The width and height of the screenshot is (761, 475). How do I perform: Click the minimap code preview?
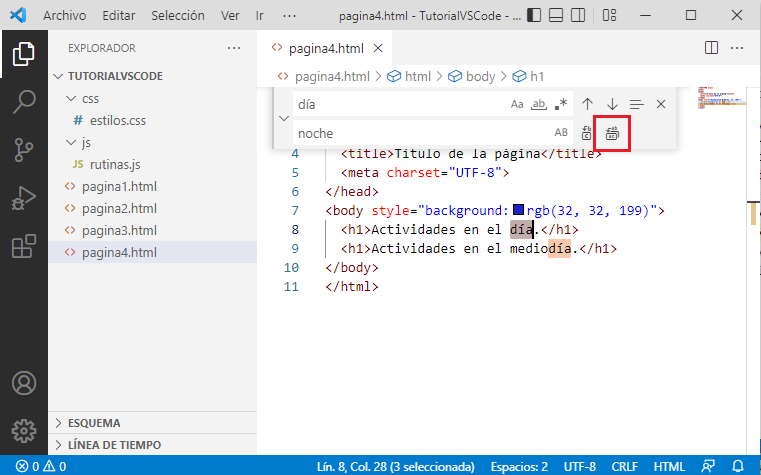point(722,98)
